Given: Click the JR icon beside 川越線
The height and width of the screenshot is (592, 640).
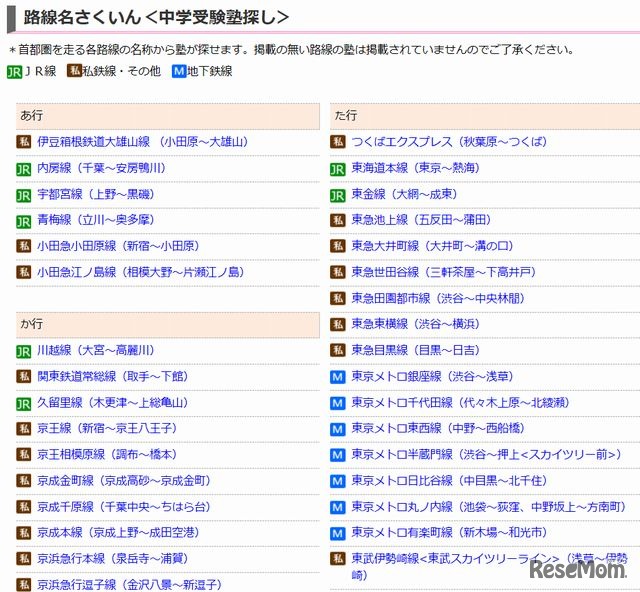Looking at the screenshot, I should [x=25, y=351].
